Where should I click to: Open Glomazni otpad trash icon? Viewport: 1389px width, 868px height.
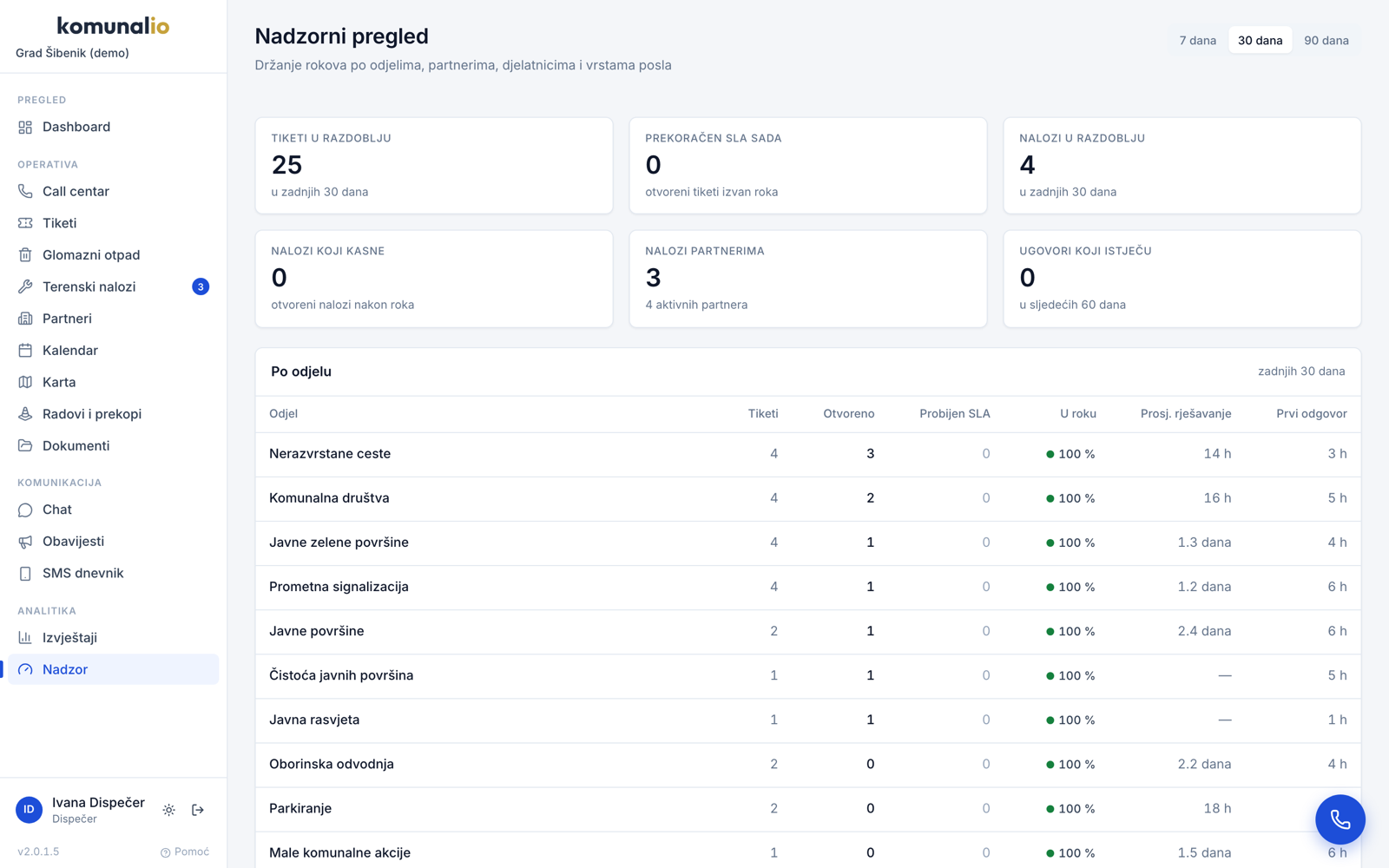[x=25, y=255]
